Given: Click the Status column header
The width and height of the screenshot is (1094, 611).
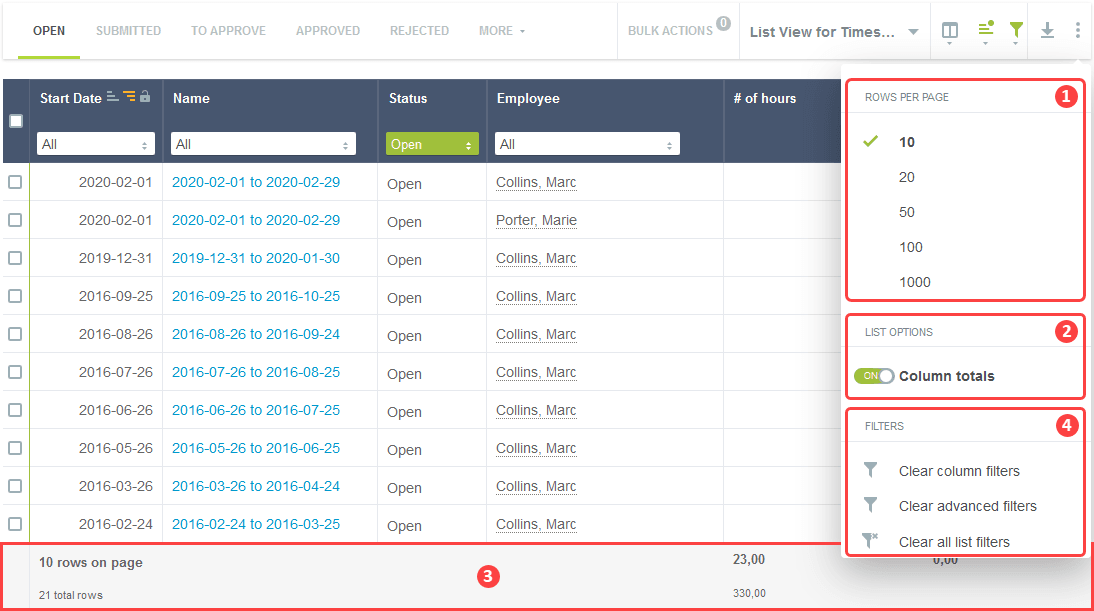Looking at the screenshot, I should pyautogui.click(x=408, y=98).
